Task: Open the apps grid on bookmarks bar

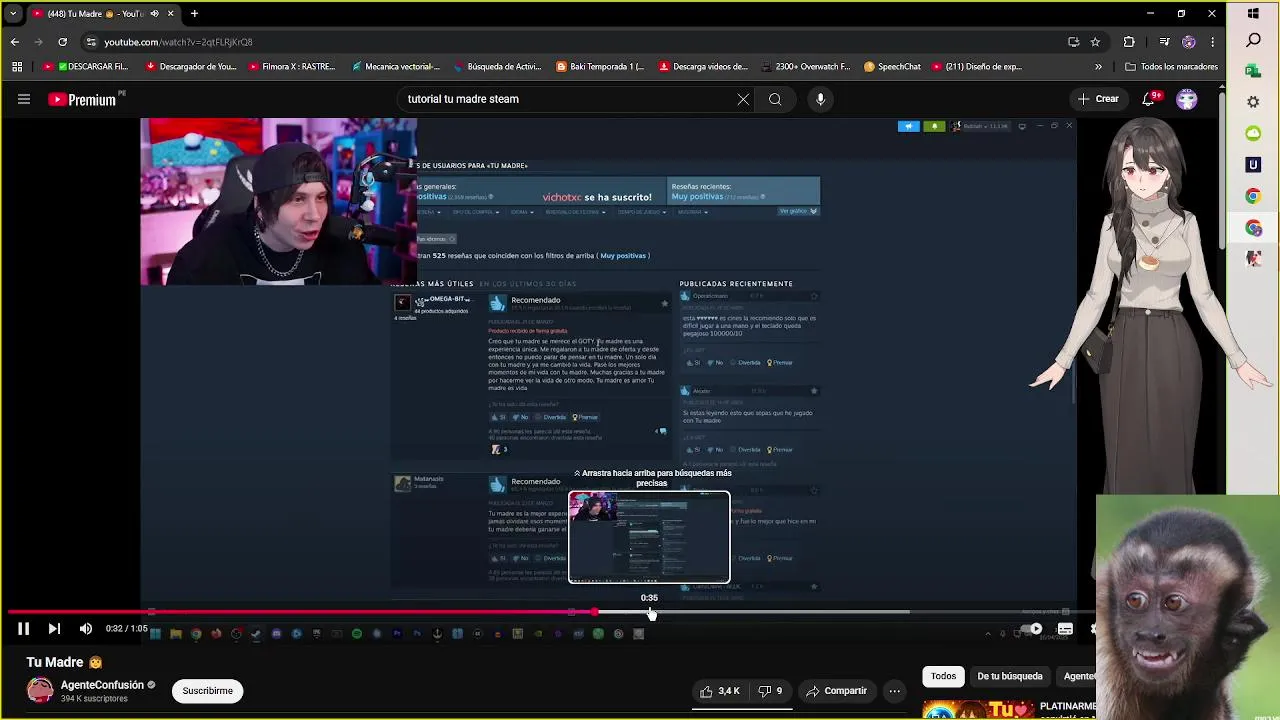Action: [x=17, y=67]
